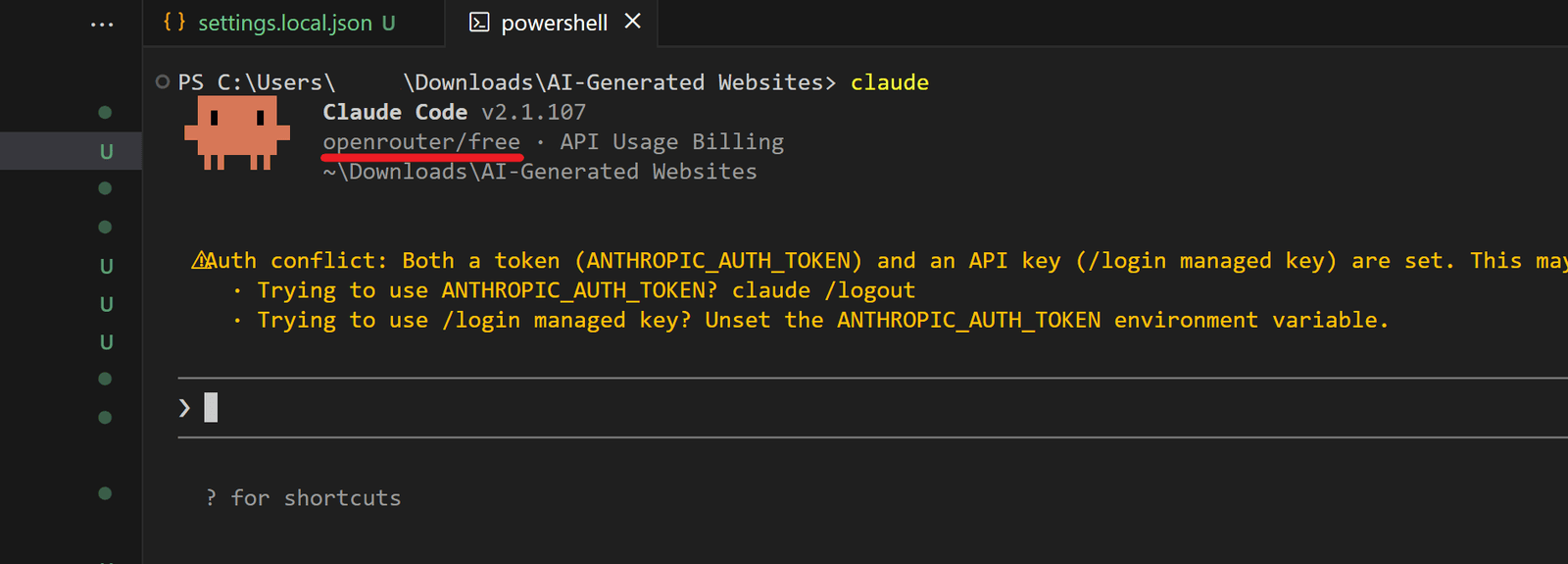This screenshot has width=1568, height=564.
Task: Open the ellipsis more actions menu
Action: tap(102, 24)
